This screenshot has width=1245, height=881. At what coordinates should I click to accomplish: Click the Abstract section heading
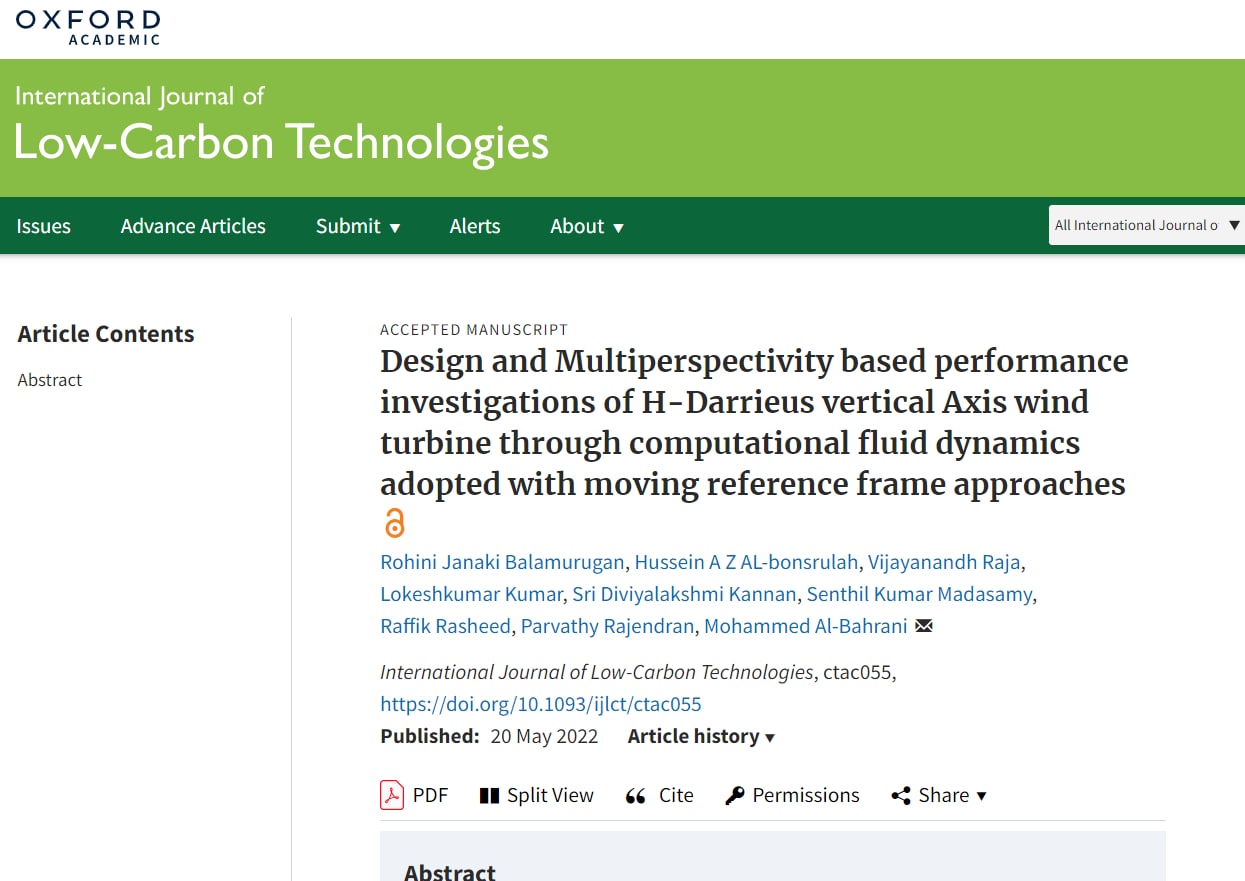450,871
